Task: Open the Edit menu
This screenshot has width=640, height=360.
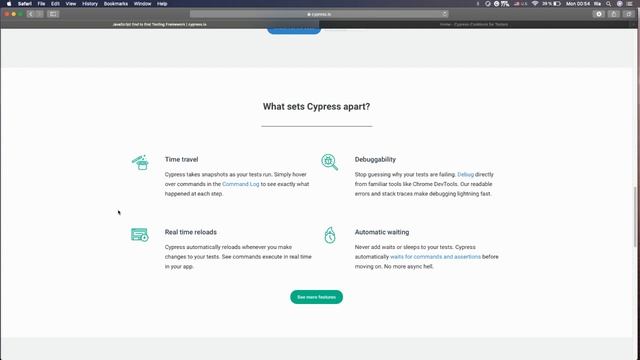Action: coord(55,4)
